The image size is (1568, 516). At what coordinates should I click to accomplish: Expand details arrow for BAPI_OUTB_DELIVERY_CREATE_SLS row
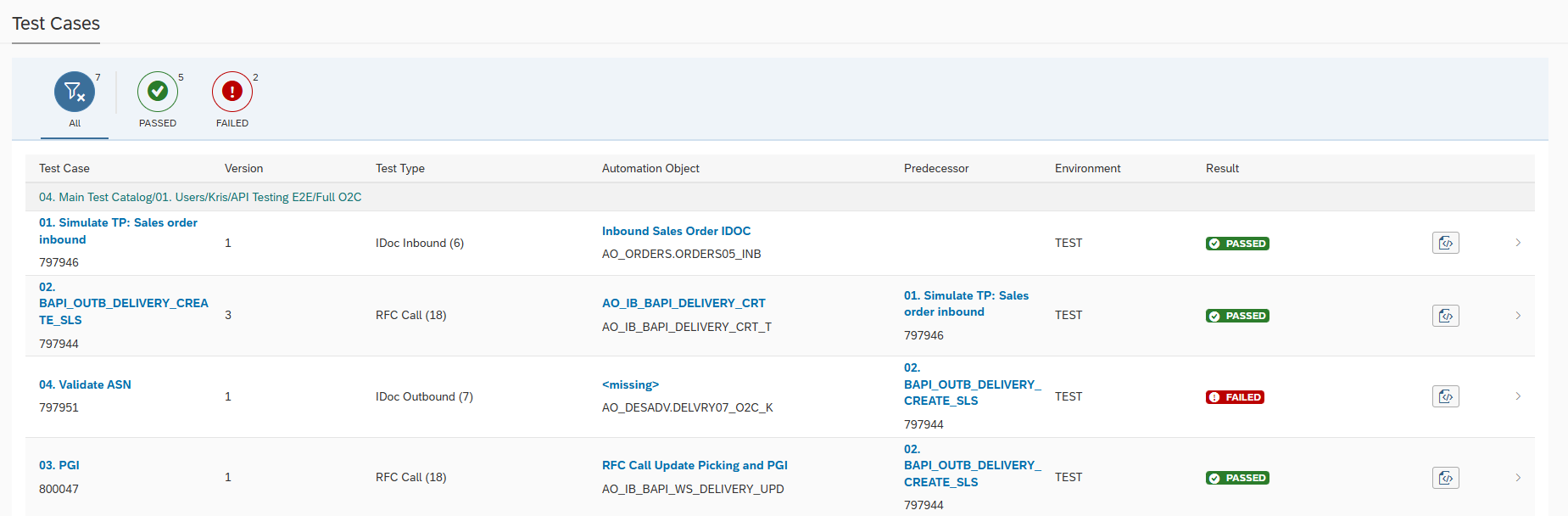1518,316
